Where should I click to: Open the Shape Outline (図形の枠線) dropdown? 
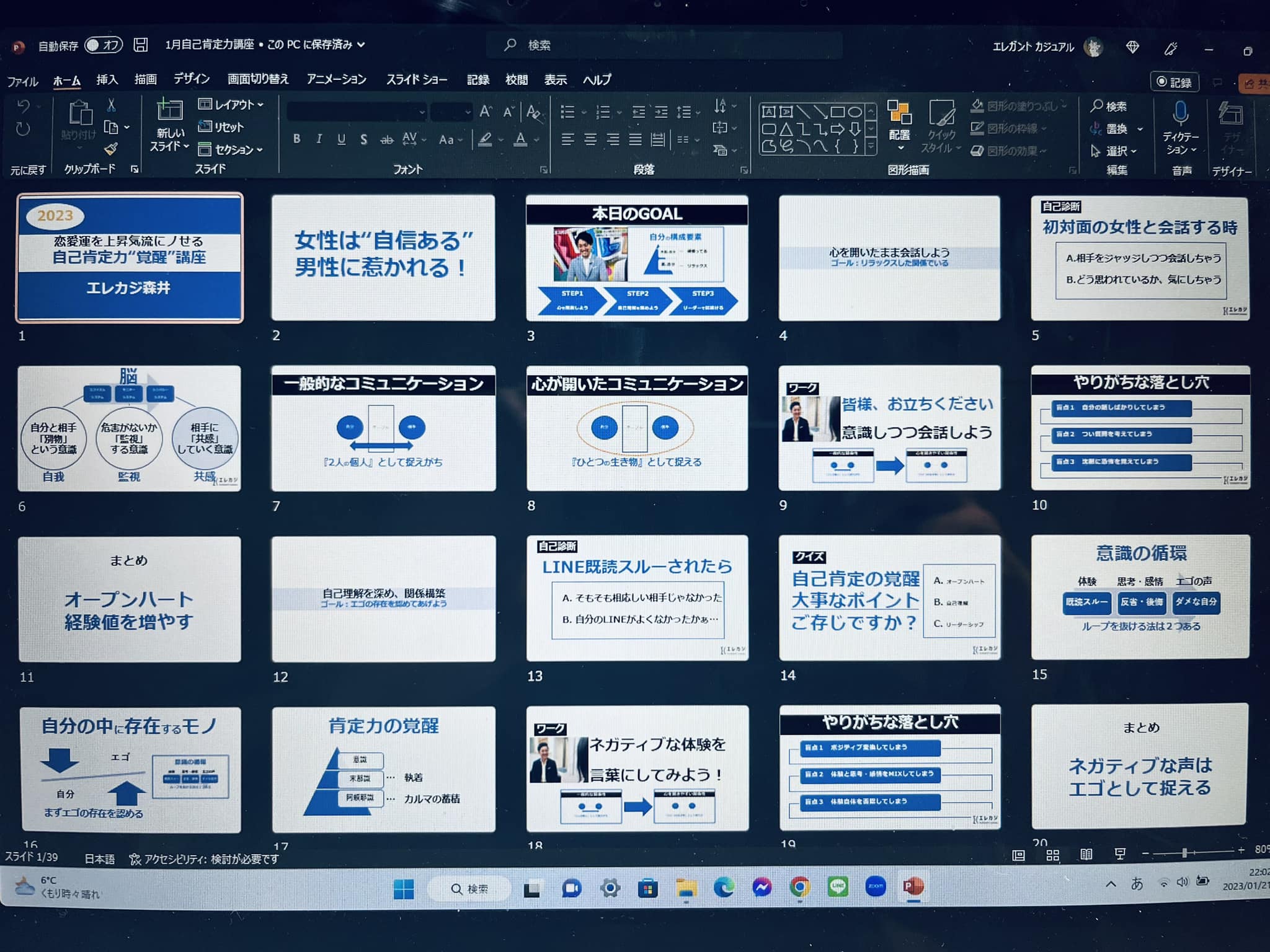[x=1009, y=128]
